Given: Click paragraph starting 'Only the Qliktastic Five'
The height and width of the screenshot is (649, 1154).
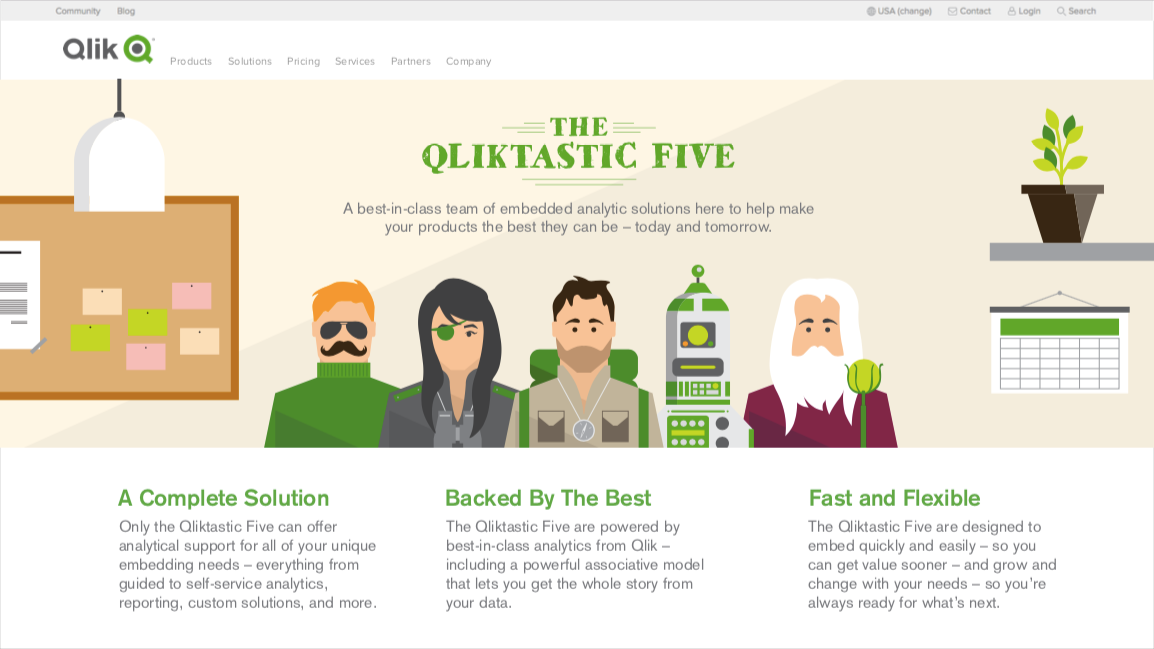Looking at the screenshot, I should click(248, 564).
